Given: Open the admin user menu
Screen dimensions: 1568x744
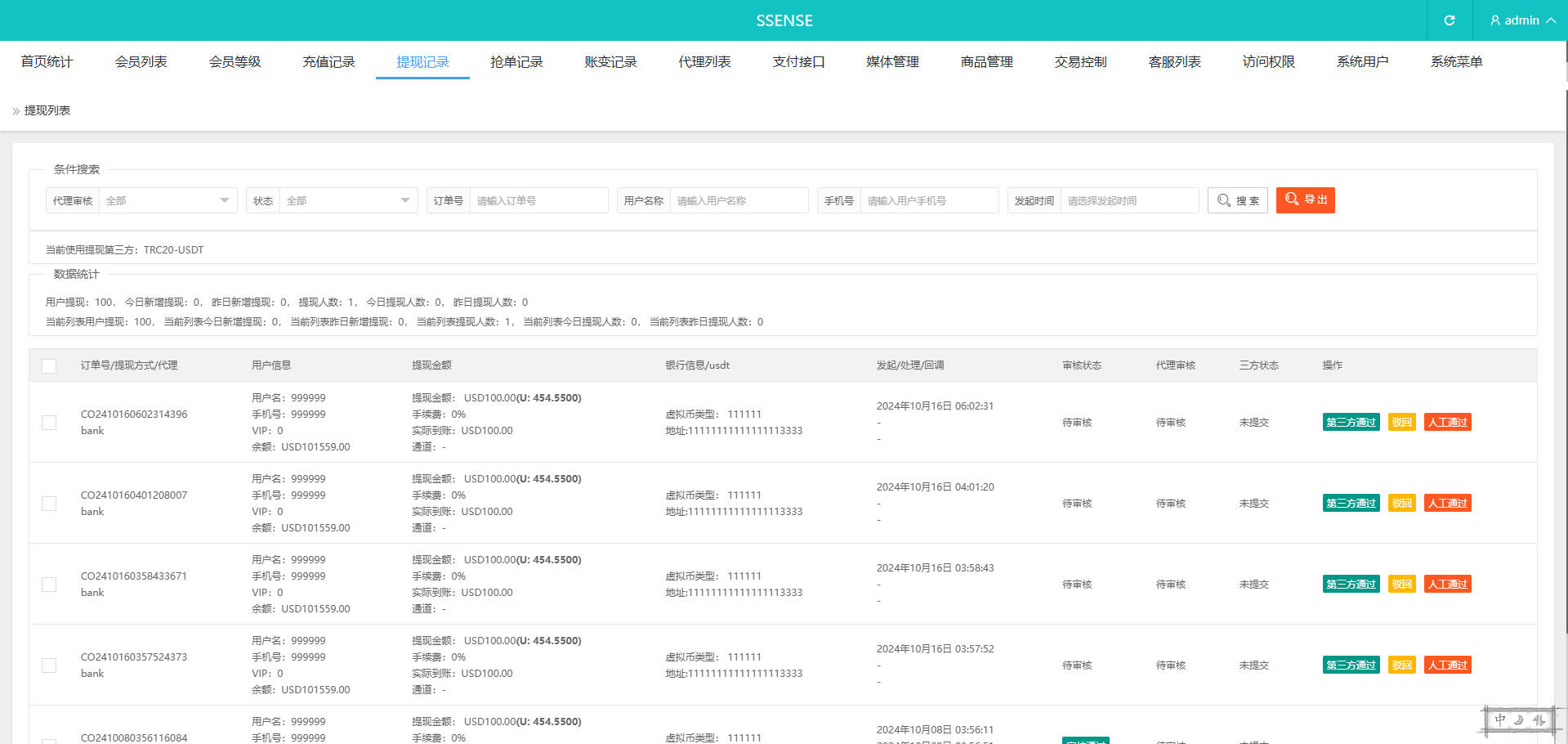Looking at the screenshot, I should 1523,20.
